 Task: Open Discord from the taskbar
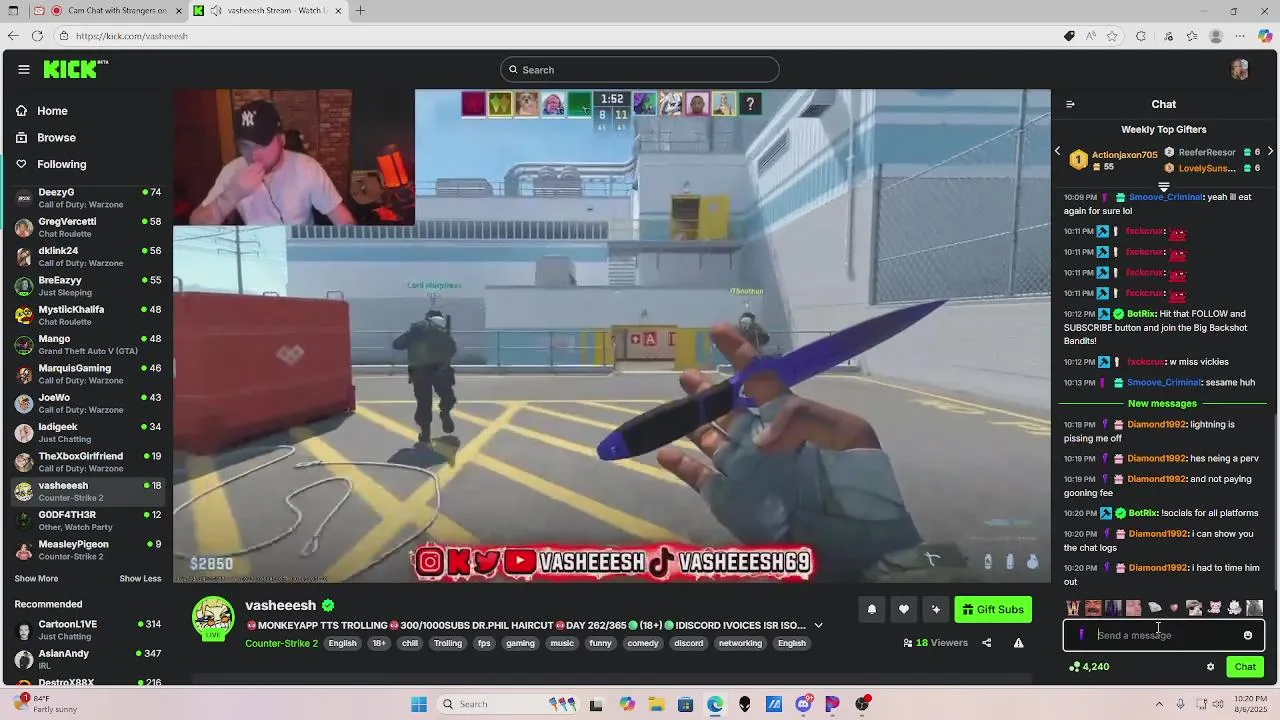coord(804,704)
